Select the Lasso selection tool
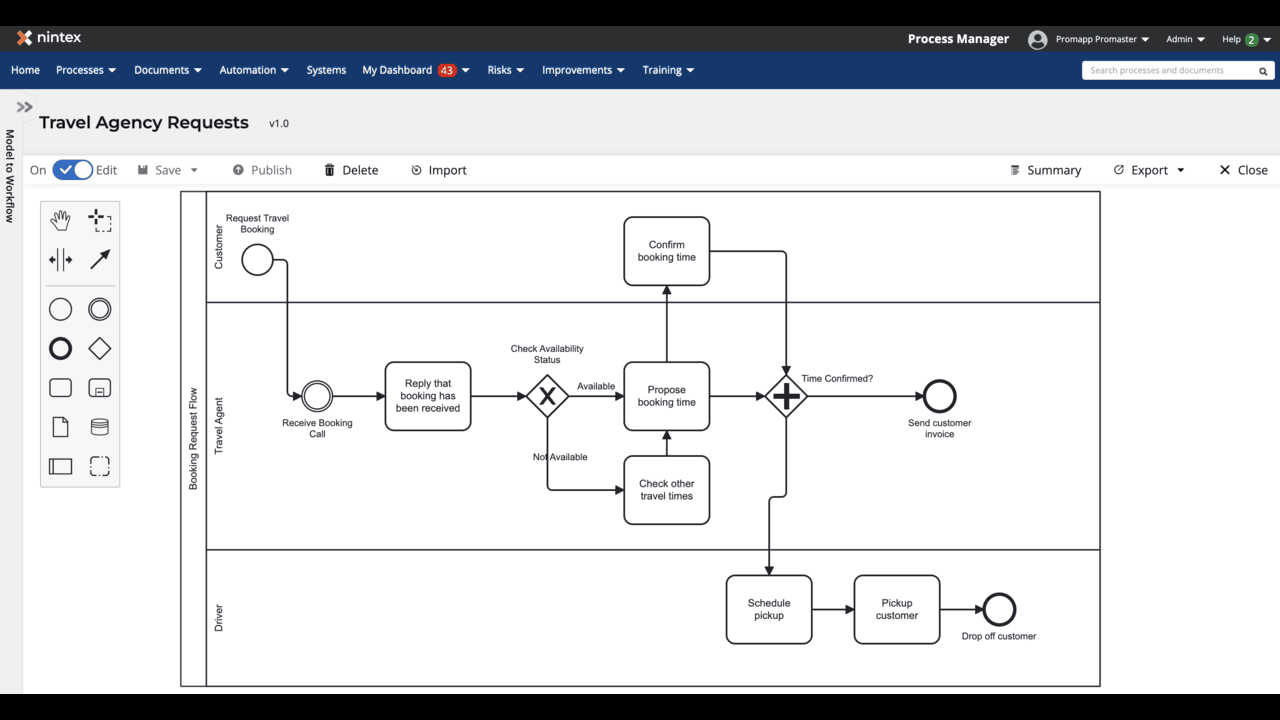This screenshot has width=1280, height=720. coord(100,221)
